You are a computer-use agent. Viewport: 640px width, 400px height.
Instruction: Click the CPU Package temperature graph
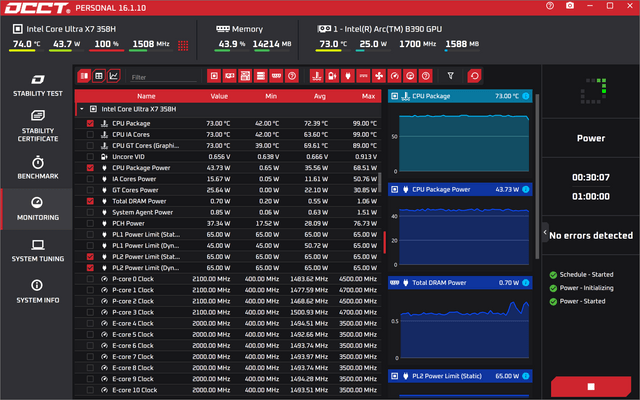coord(464,143)
